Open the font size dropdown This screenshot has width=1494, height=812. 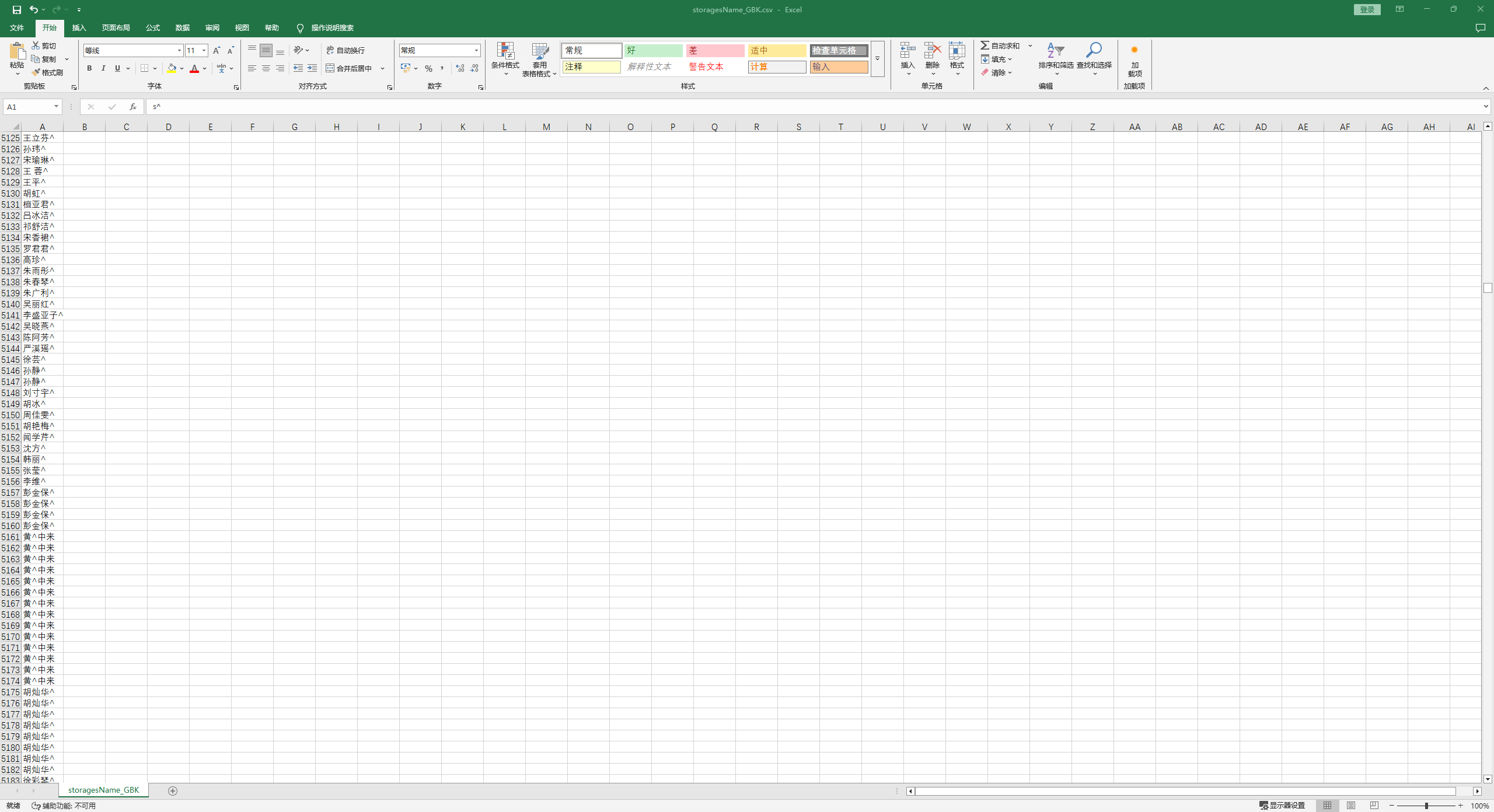click(204, 50)
